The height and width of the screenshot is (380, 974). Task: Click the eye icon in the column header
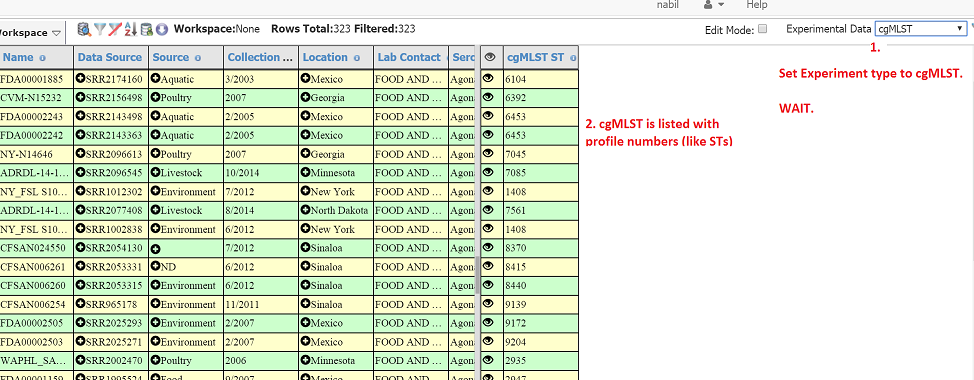coord(490,57)
